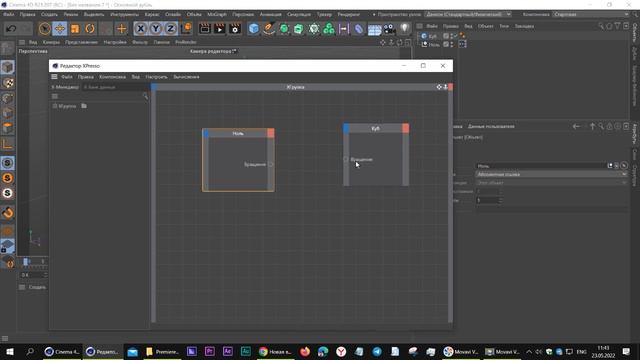Click the deformer bend icon
This screenshot has height=360, width=640.
[x=358, y=29]
